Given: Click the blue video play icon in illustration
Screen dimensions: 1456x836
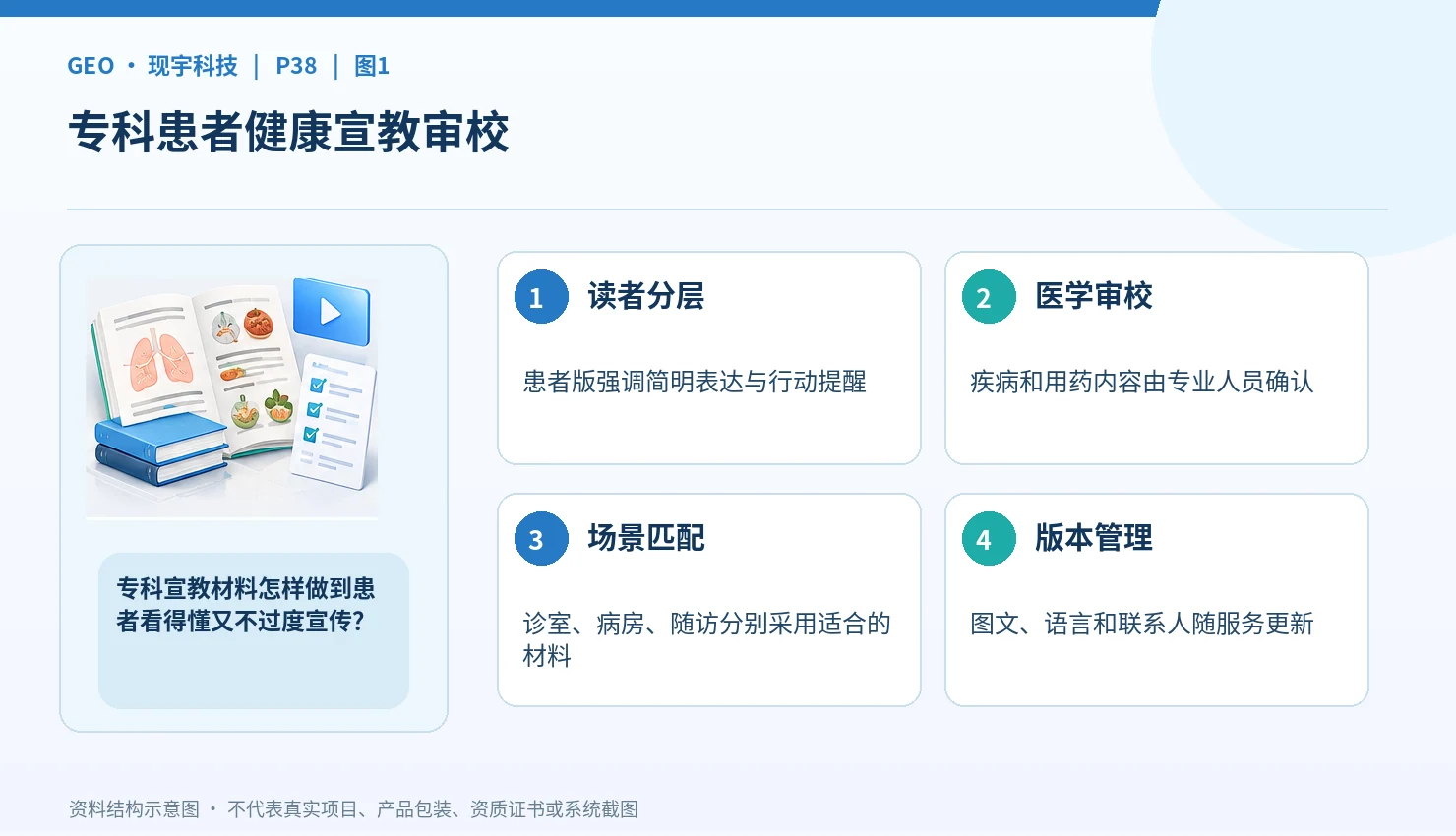Looking at the screenshot, I should 332,312.
